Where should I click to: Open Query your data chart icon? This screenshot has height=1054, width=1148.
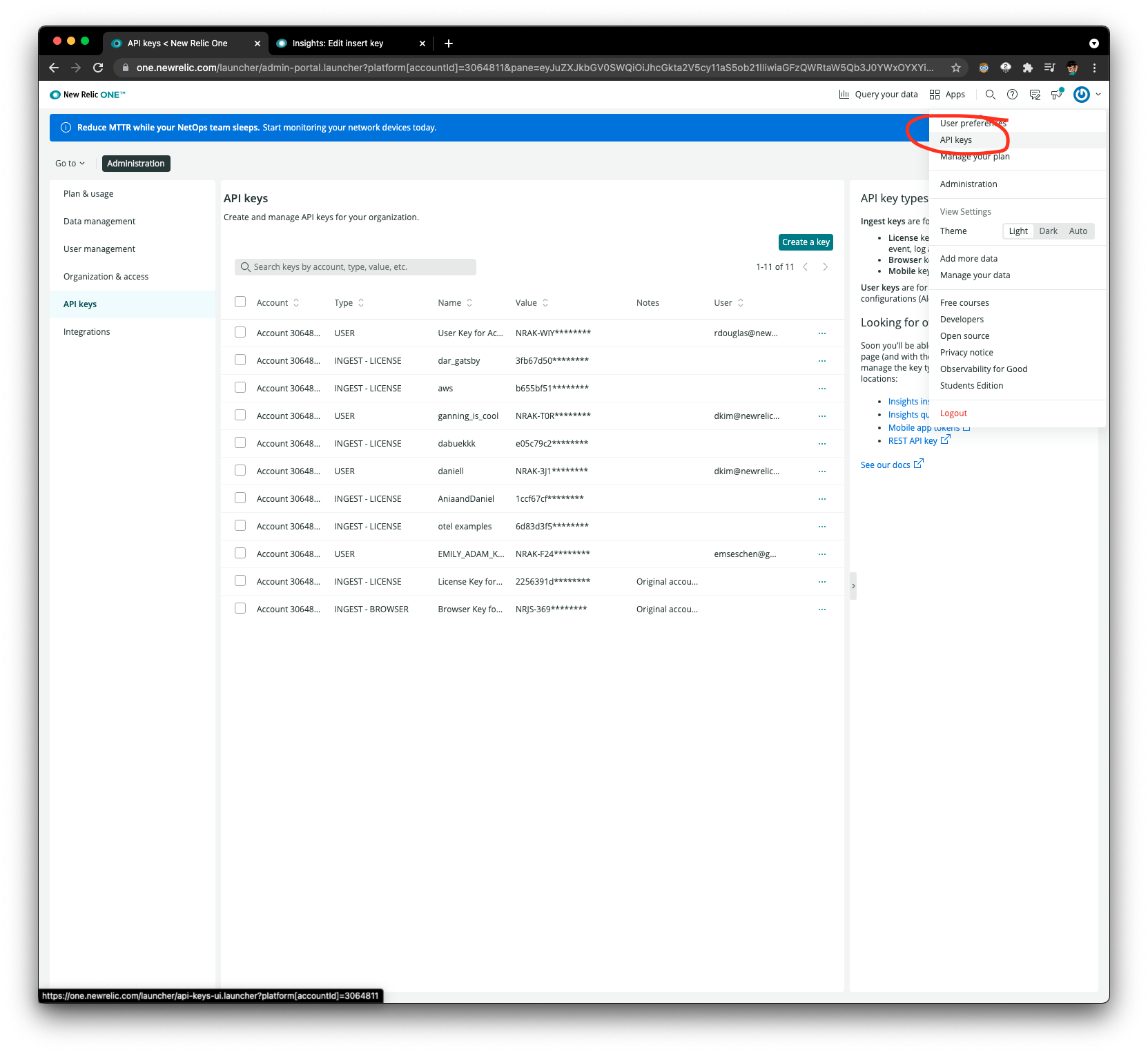coord(844,94)
